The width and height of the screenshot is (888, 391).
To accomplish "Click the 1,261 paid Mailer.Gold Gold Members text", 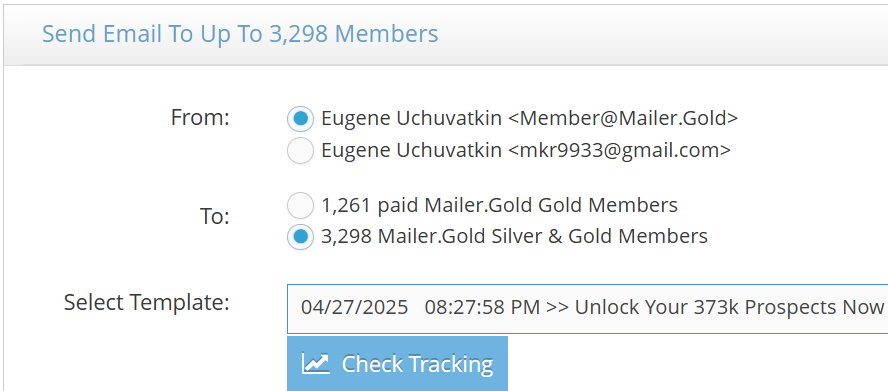I will coord(500,205).
